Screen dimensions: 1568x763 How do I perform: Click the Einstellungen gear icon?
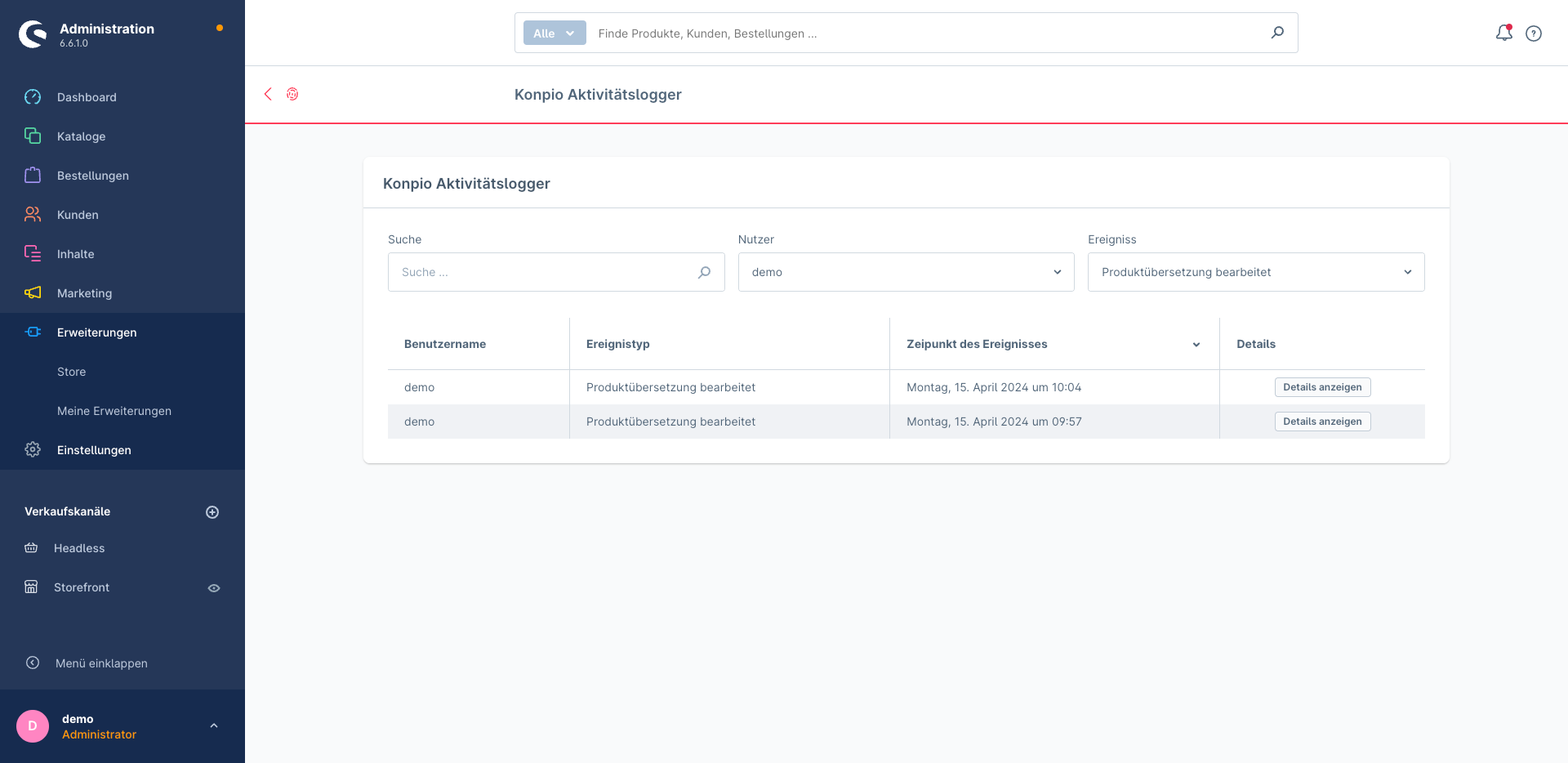click(33, 450)
